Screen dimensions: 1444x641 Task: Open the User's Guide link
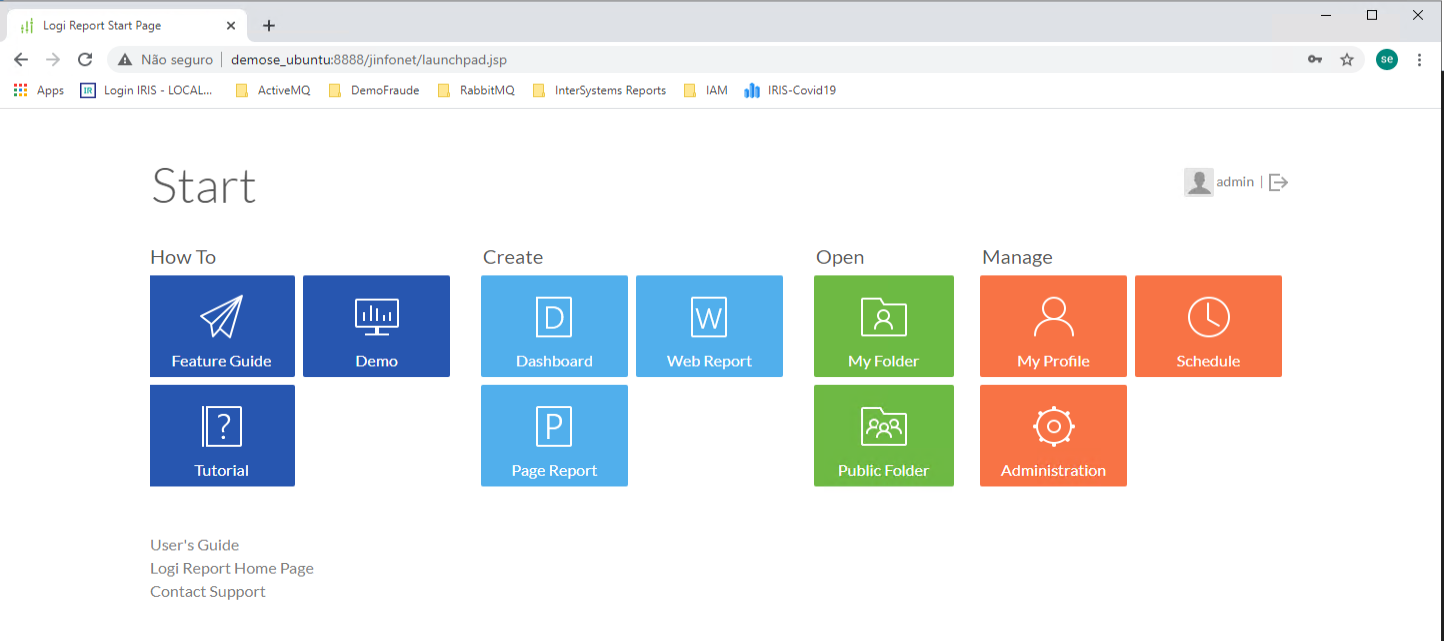[x=195, y=545]
